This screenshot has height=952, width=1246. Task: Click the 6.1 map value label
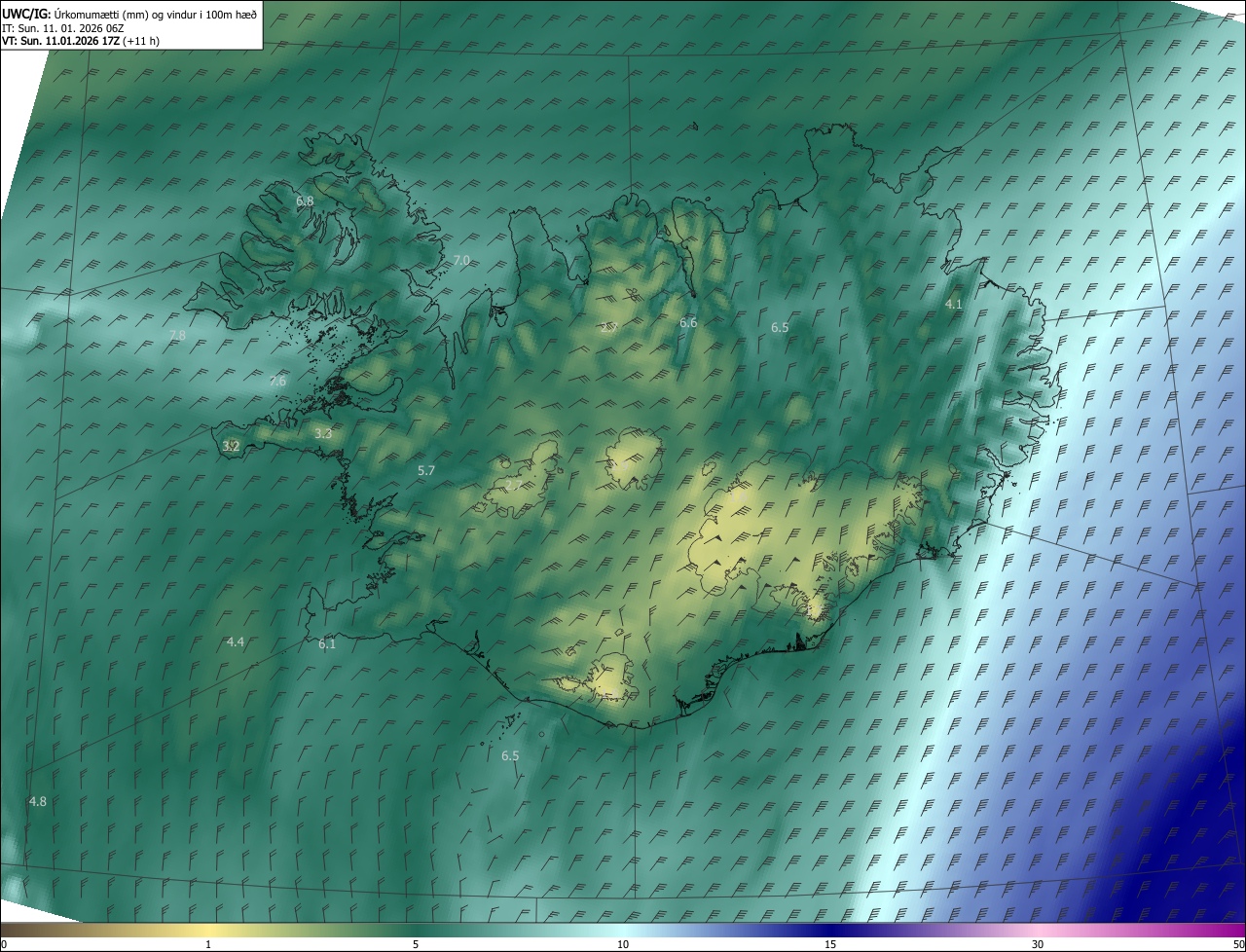327,643
